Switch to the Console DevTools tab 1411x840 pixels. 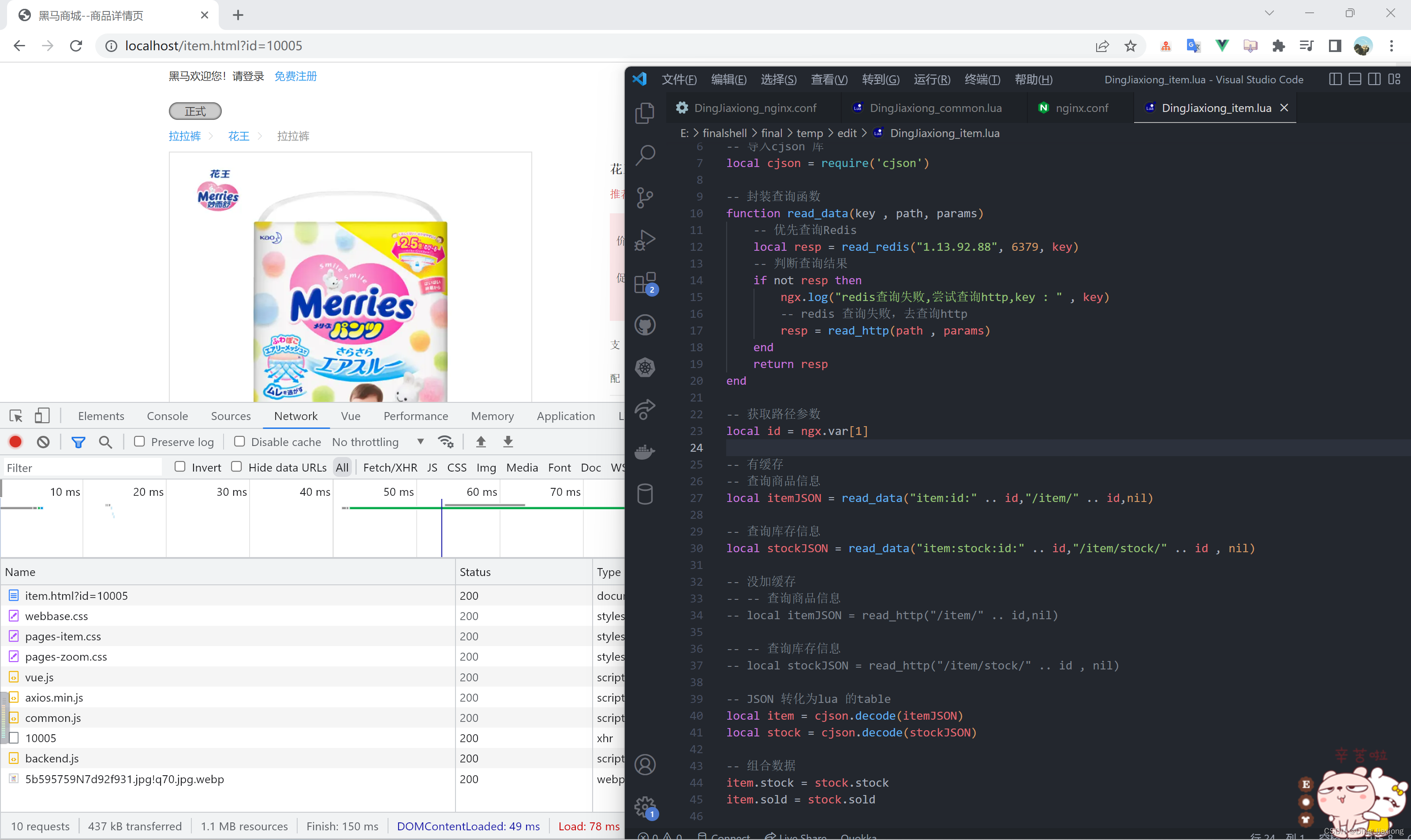coord(167,416)
